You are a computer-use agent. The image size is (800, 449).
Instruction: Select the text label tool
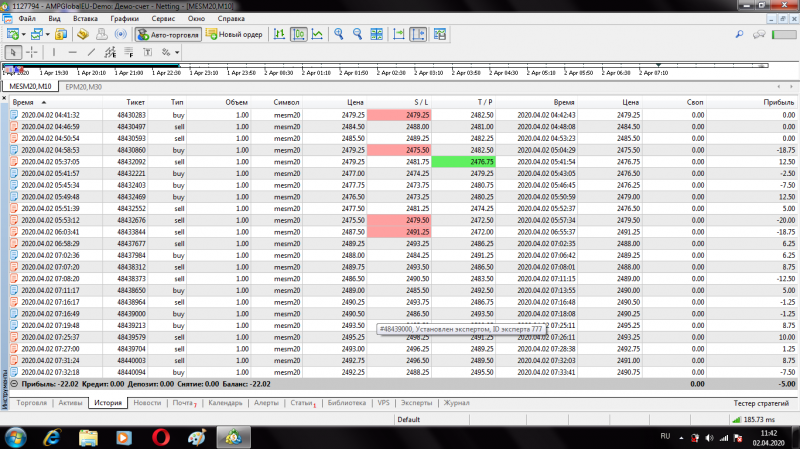click(x=147, y=52)
